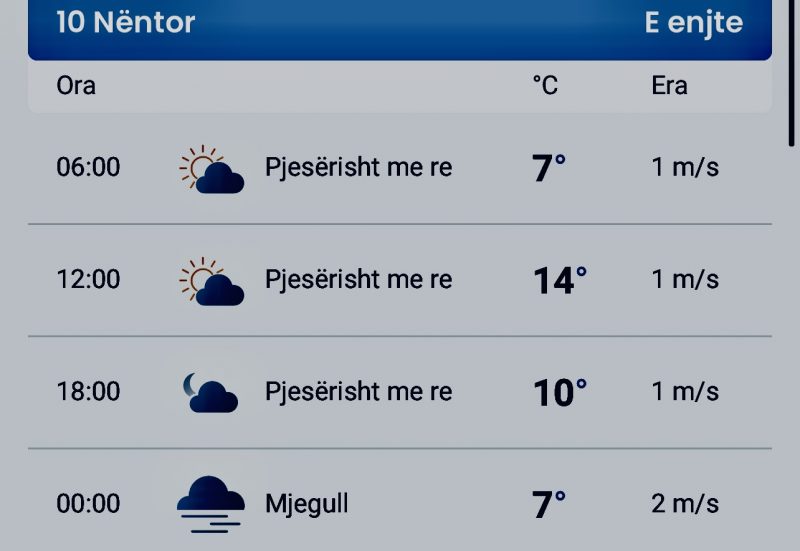This screenshot has height=551, width=800.
Task: Click the Ora column header
Action: click(x=76, y=85)
